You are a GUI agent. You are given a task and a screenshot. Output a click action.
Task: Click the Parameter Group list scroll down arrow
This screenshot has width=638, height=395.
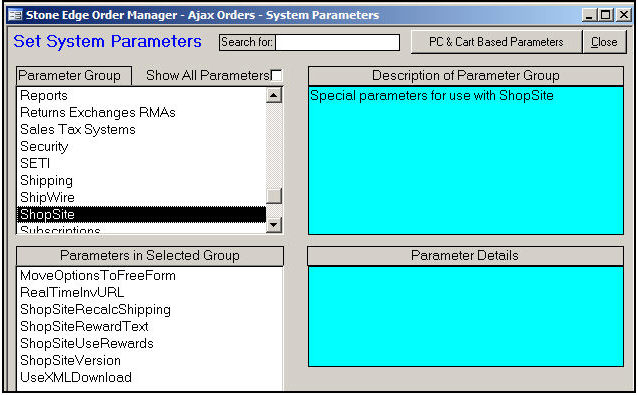pyautogui.click(x=273, y=225)
